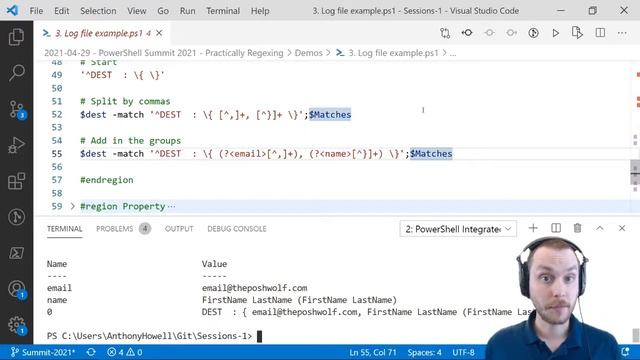The height and width of the screenshot is (360, 640).
Task: Split the terminal panel
Action: point(556,228)
